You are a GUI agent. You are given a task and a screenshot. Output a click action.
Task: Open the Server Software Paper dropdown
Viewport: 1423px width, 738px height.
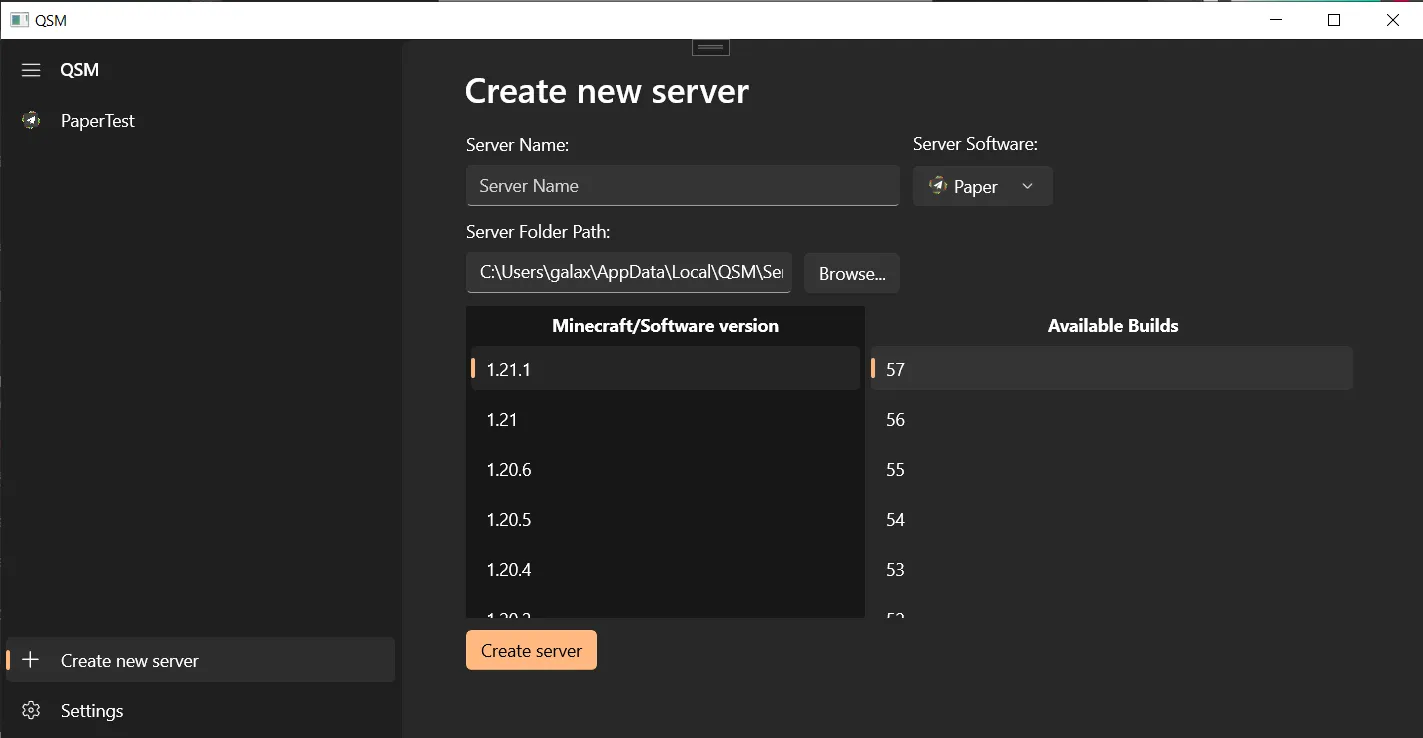click(x=982, y=186)
